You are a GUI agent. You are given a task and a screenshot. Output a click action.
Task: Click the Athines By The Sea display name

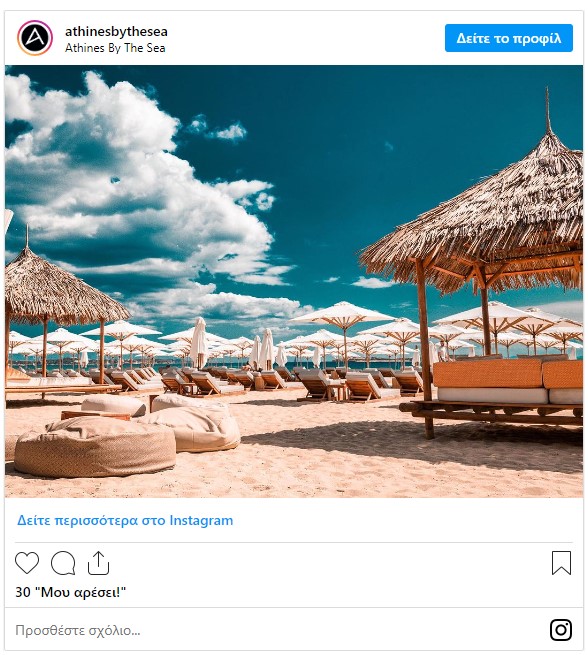point(115,48)
